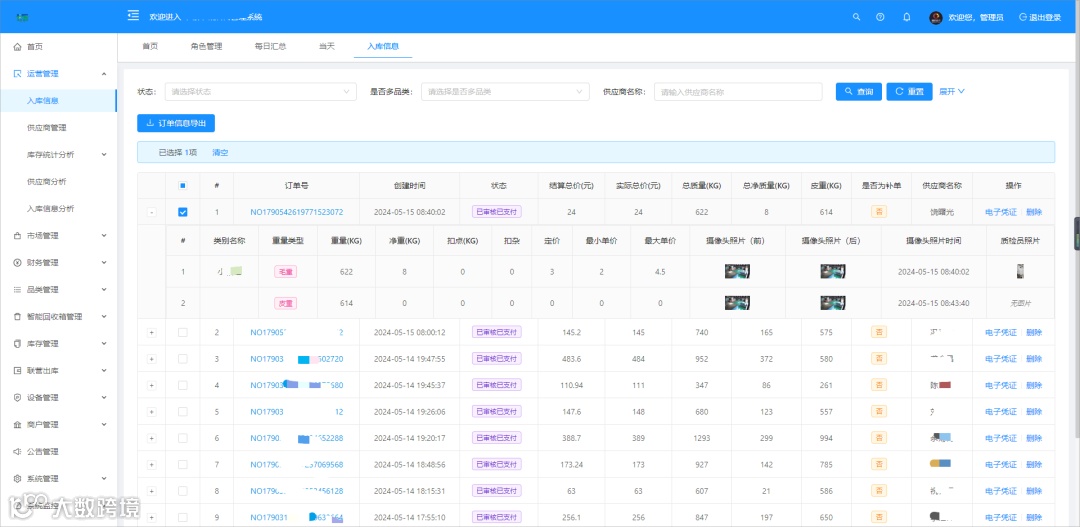The width and height of the screenshot is (1080, 527).
Task: Expand more filters with 展开
Action: pyautogui.click(x=952, y=91)
